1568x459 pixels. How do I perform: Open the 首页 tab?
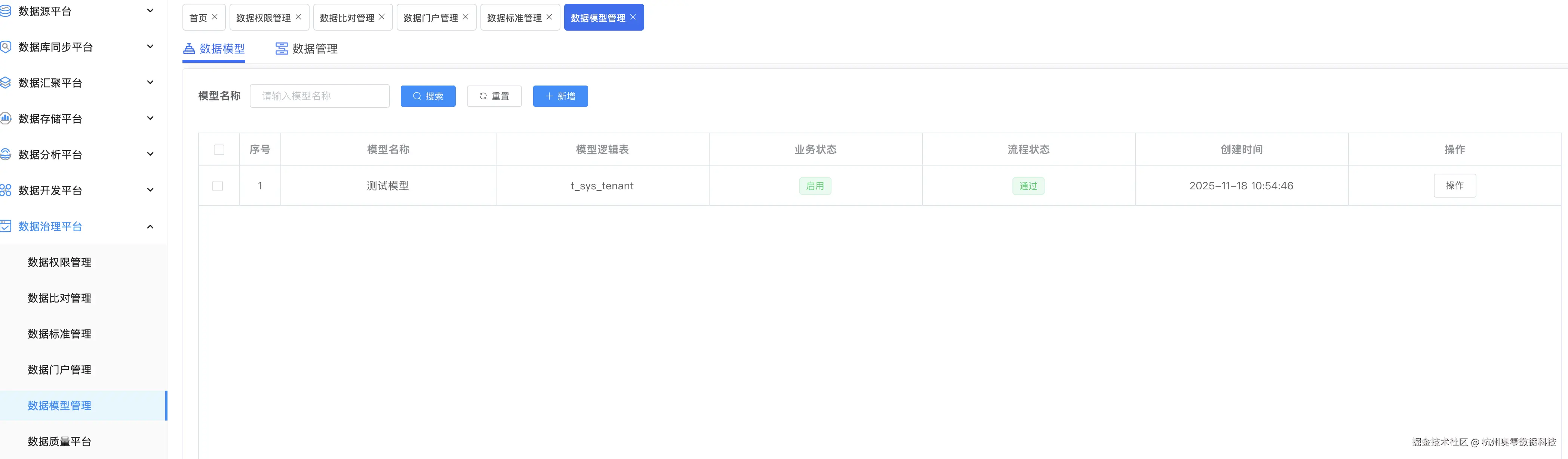coord(198,18)
